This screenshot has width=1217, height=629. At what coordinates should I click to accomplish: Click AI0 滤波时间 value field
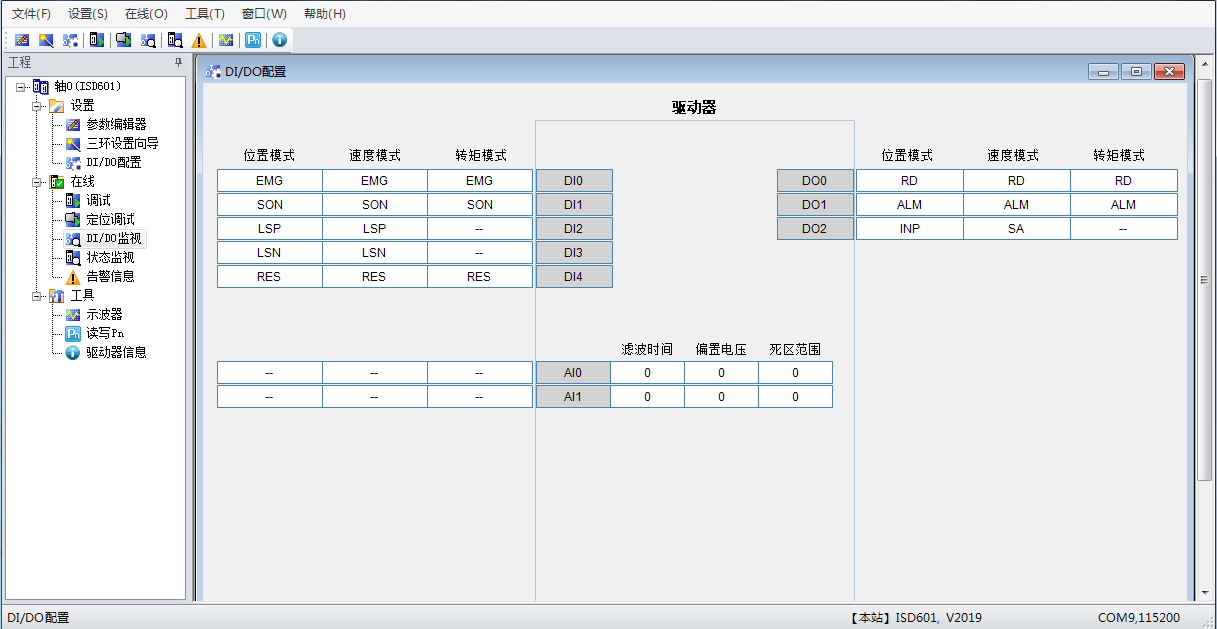647,373
